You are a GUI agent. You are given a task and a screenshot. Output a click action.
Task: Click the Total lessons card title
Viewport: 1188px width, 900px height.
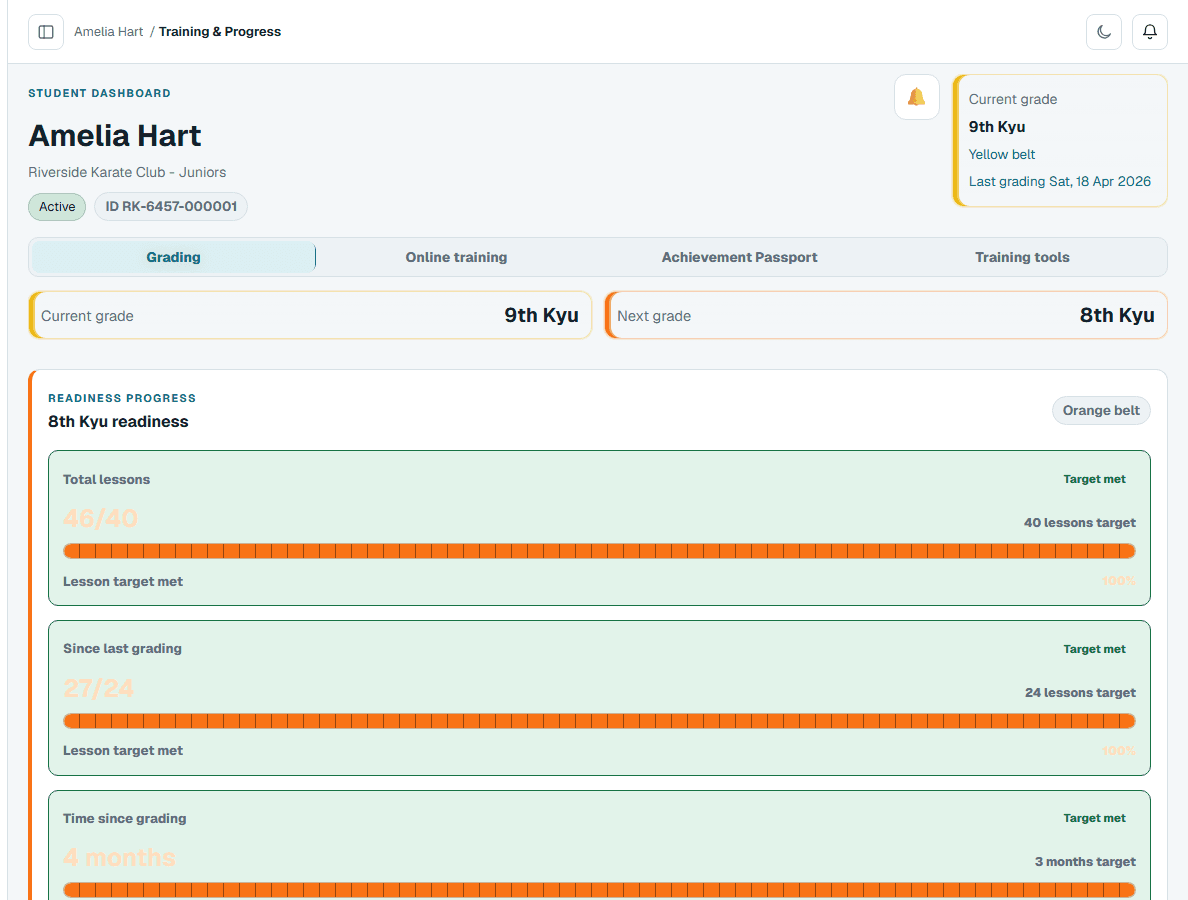[107, 480]
